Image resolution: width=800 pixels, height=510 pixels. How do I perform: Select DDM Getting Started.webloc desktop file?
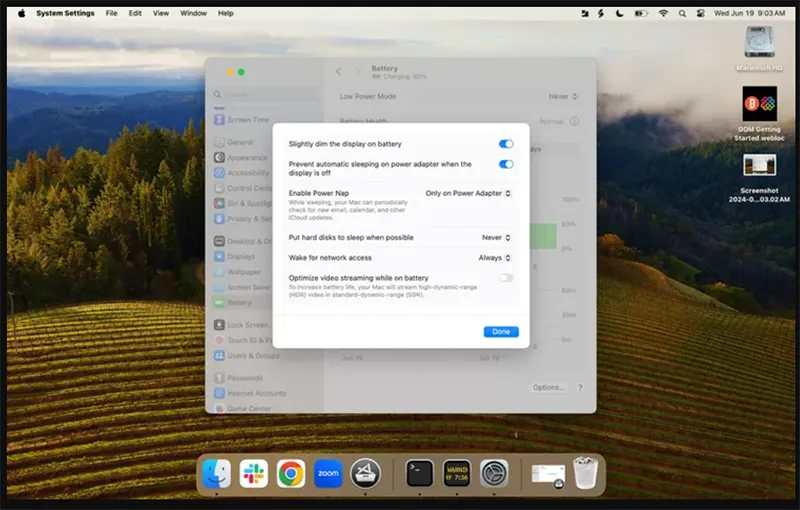click(x=759, y=113)
